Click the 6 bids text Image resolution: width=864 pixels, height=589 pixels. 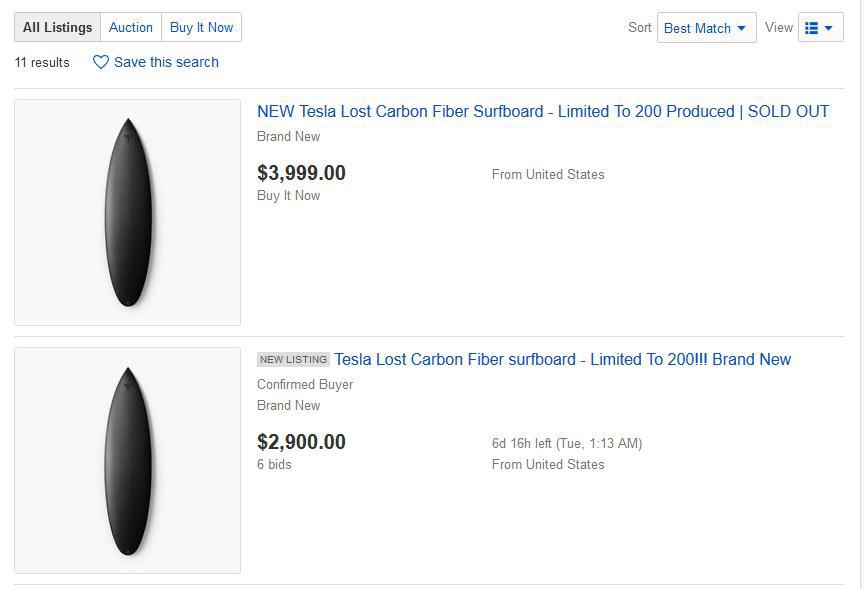[274, 464]
